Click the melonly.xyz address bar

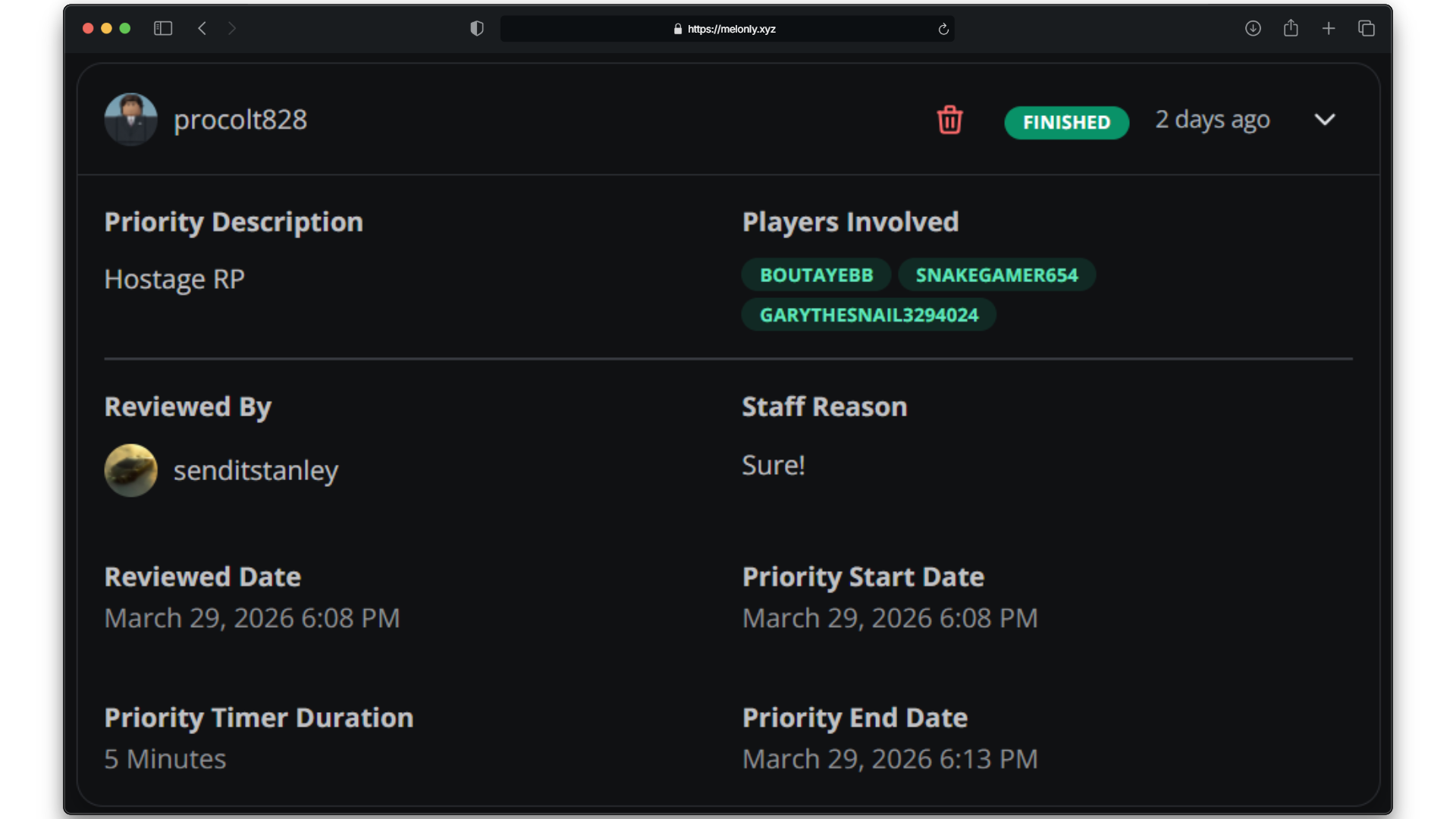point(726,29)
